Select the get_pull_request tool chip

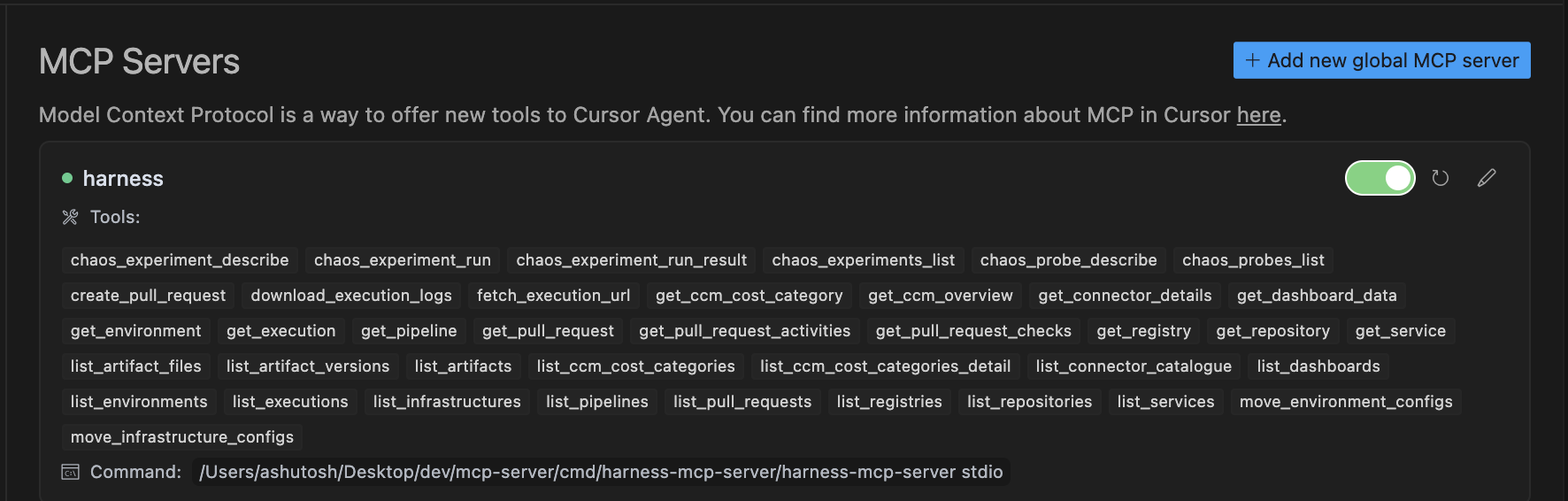pos(548,331)
